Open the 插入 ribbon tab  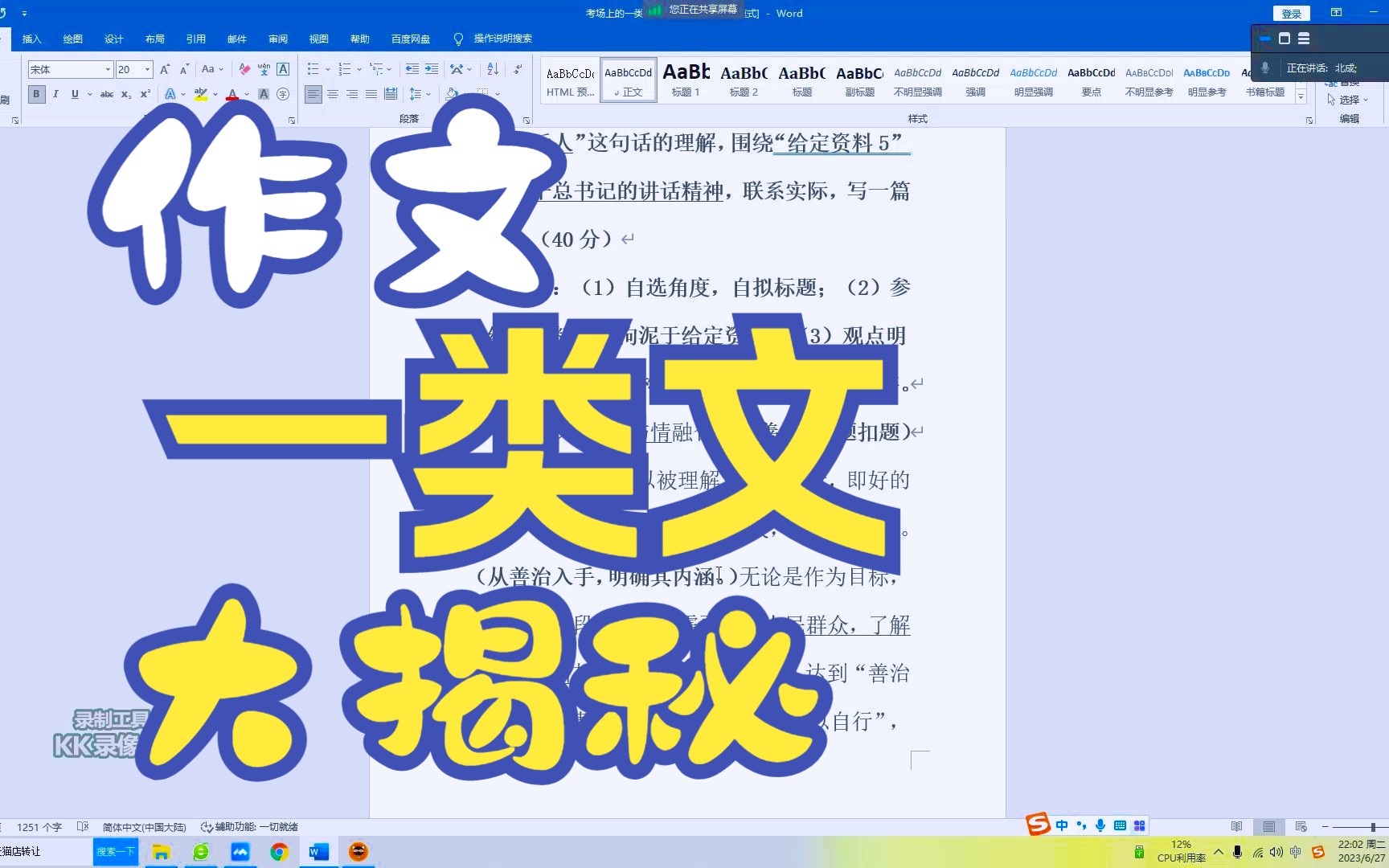pyautogui.click(x=31, y=39)
